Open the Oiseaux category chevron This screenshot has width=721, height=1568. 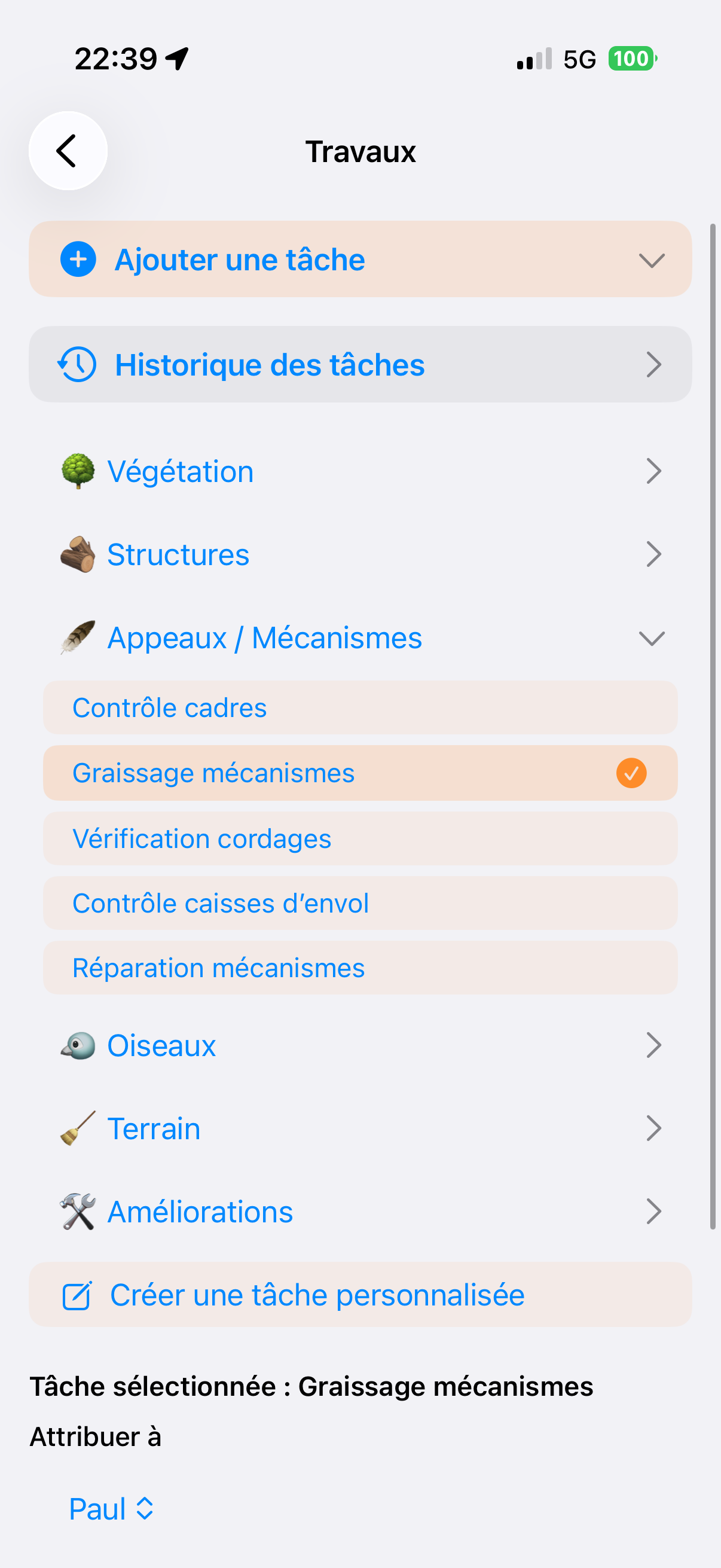pyautogui.click(x=653, y=1046)
